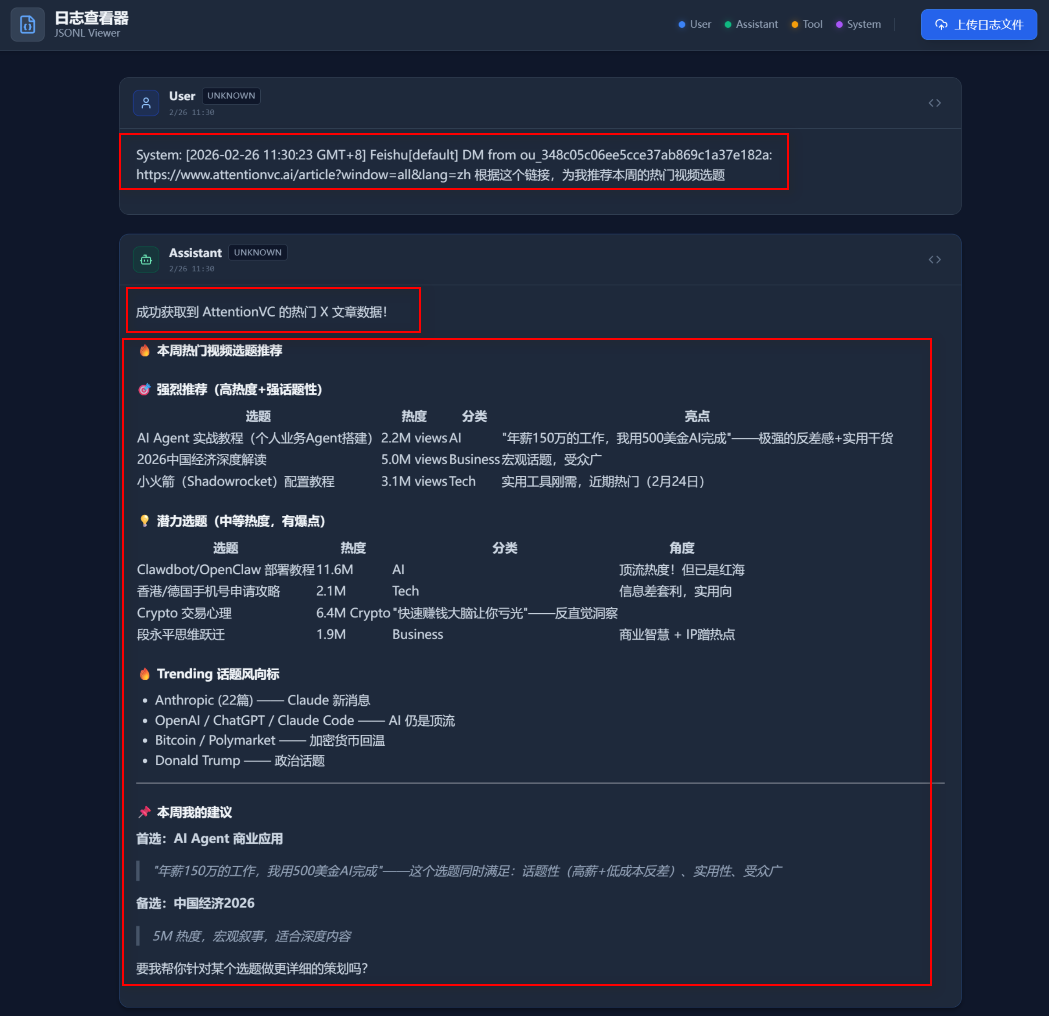Click the '强烈推荐（高热度+强话题性）' heading

230,389
